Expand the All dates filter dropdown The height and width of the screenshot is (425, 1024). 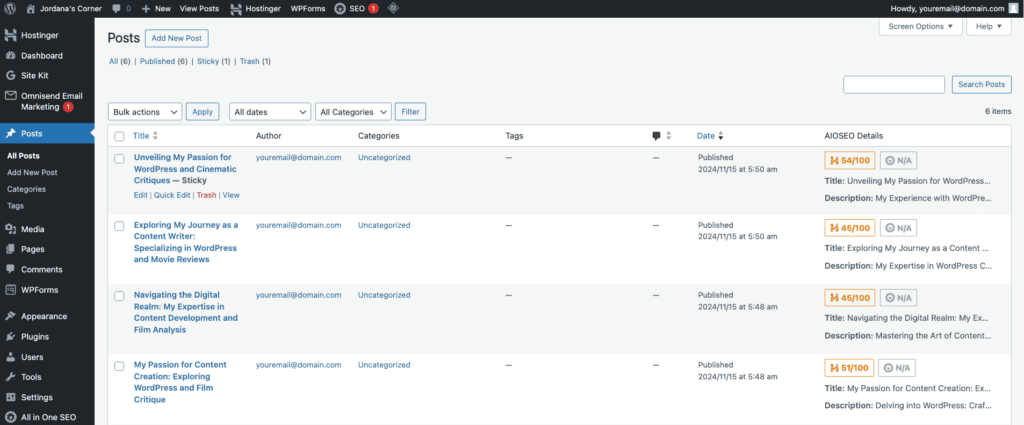[x=269, y=112]
